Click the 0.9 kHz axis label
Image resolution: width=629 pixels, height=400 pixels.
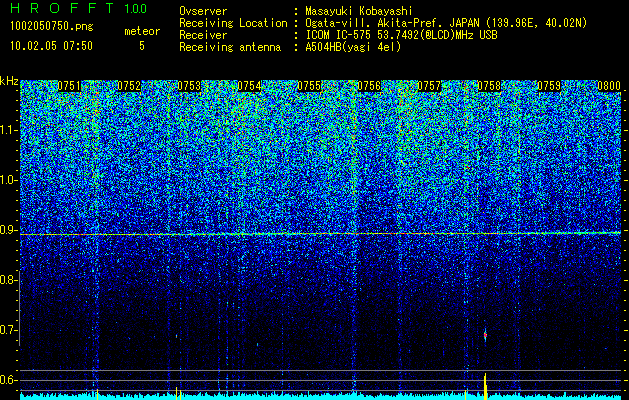pyautogui.click(x=9, y=230)
